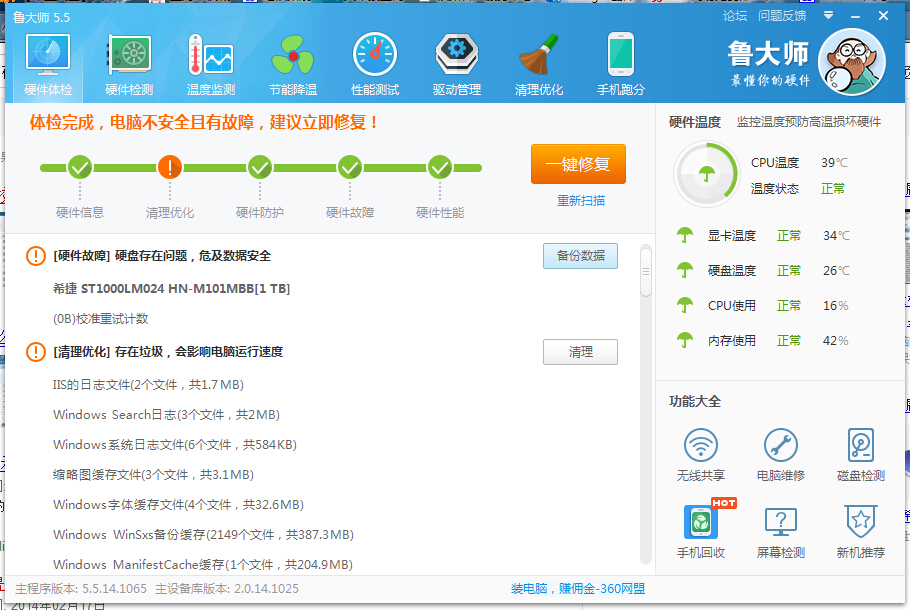Open the 手机跑分 phone benchmark tab
Screen dimensions: 910x610
(620, 65)
